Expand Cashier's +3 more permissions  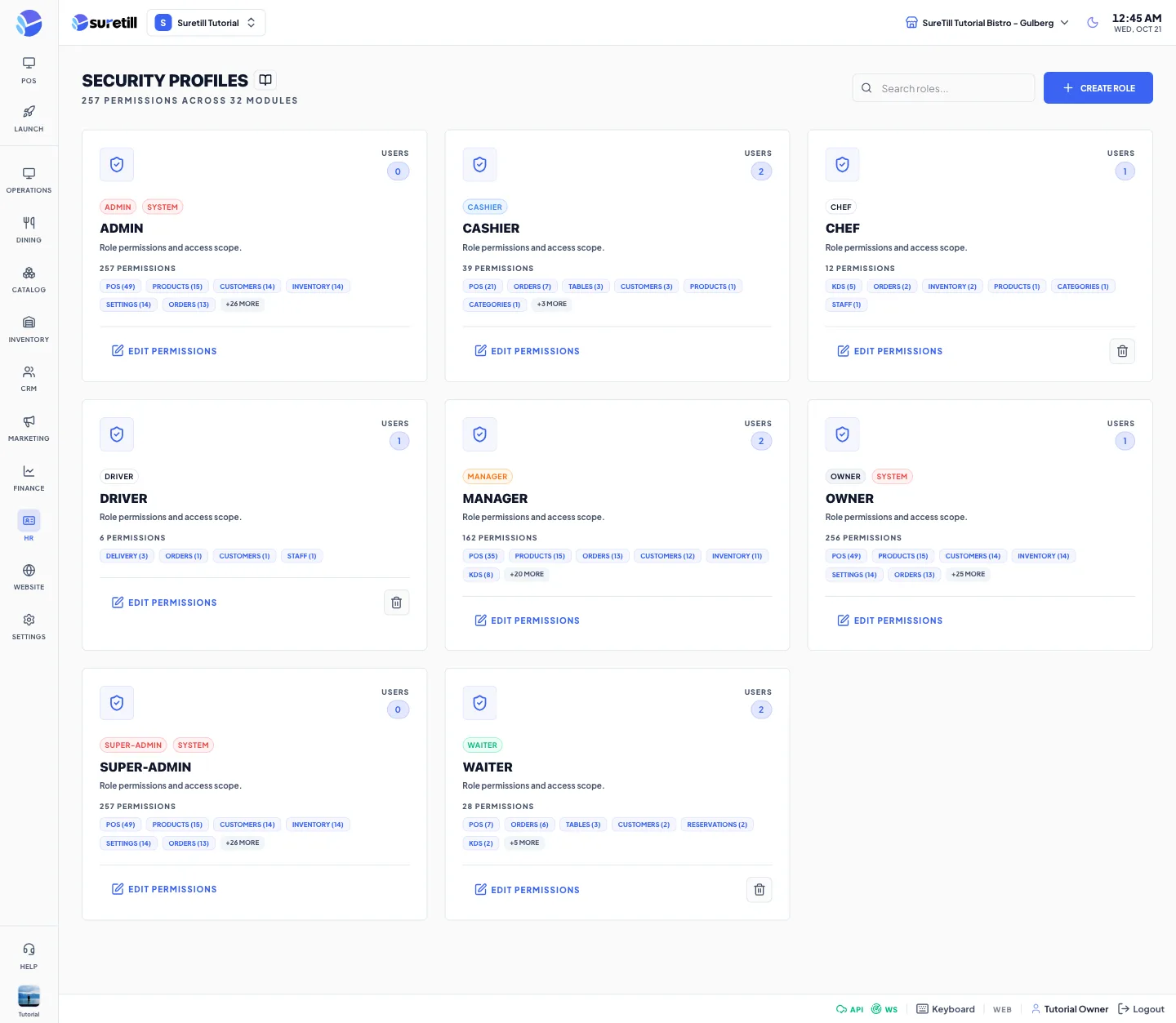[551, 304]
